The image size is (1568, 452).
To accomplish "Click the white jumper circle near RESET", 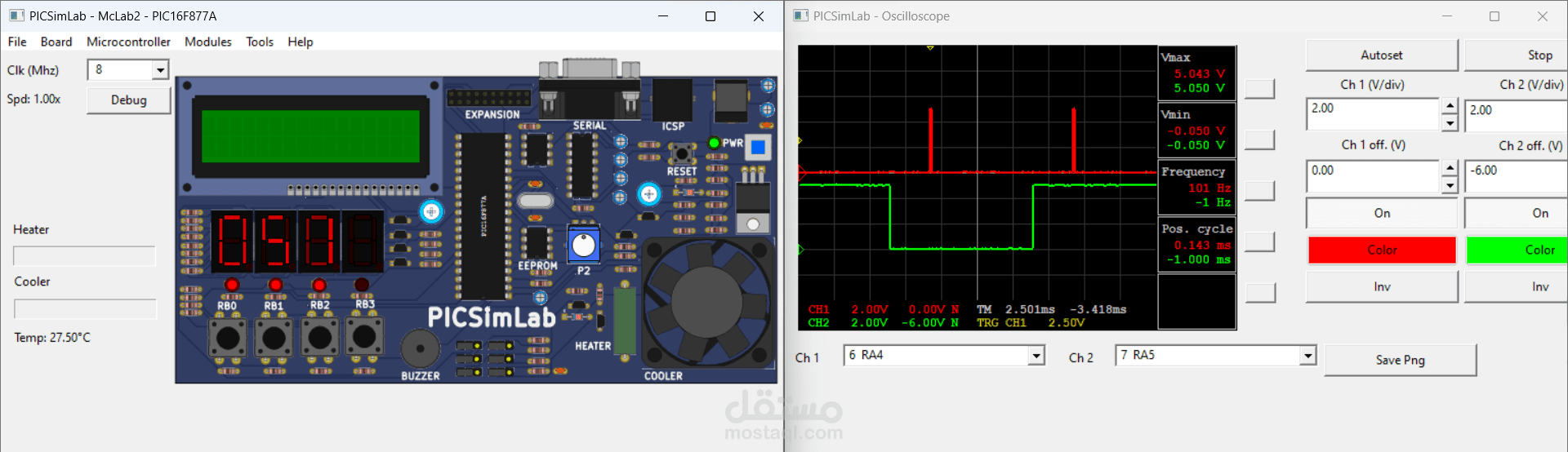I will (649, 194).
